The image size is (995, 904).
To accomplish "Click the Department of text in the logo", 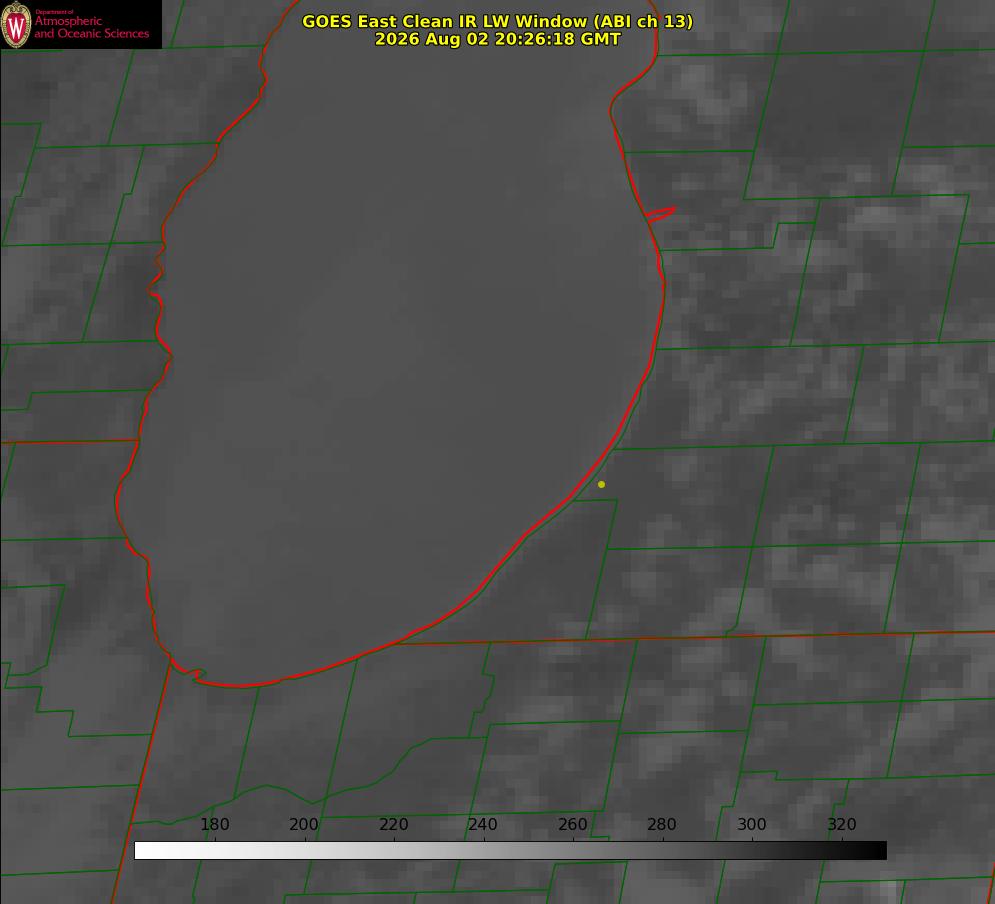I will coord(54,11).
